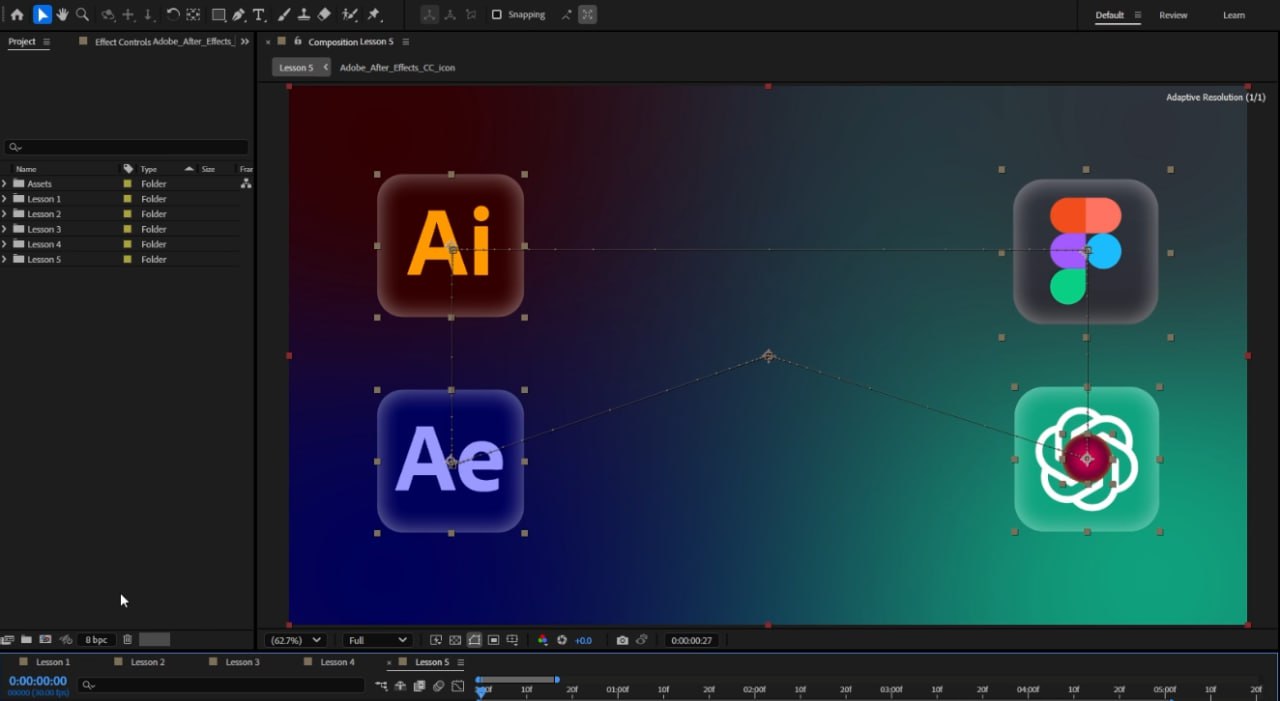
Task: Open the Composition Lesson 5 panel menu
Action: (405, 42)
